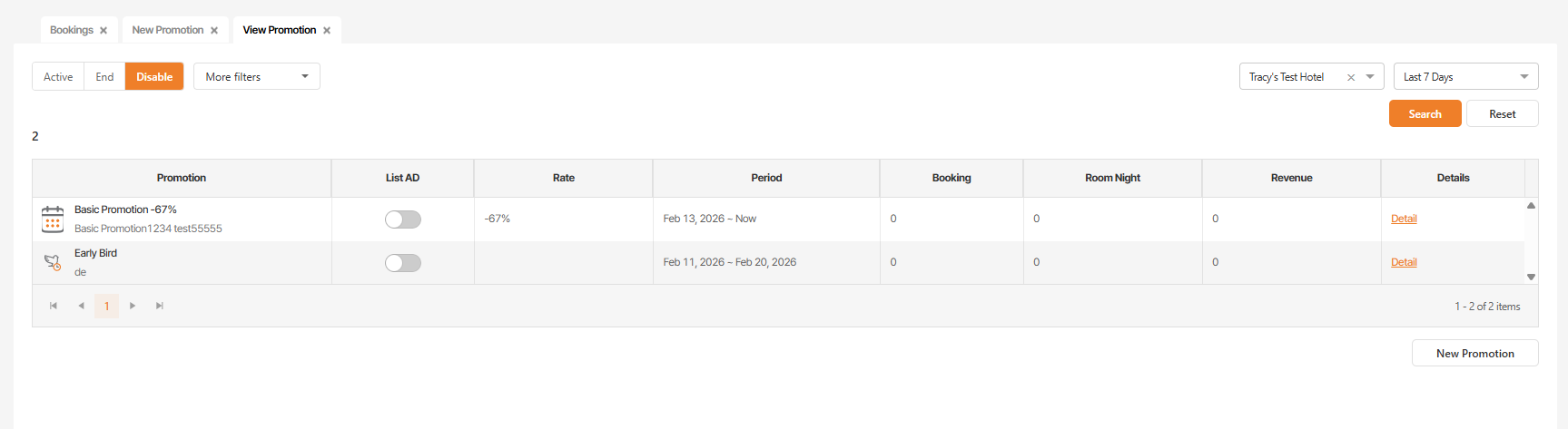The width and height of the screenshot is (1568, 429).
Task: Click the Early Bird promotion icon
Action: 53,262
